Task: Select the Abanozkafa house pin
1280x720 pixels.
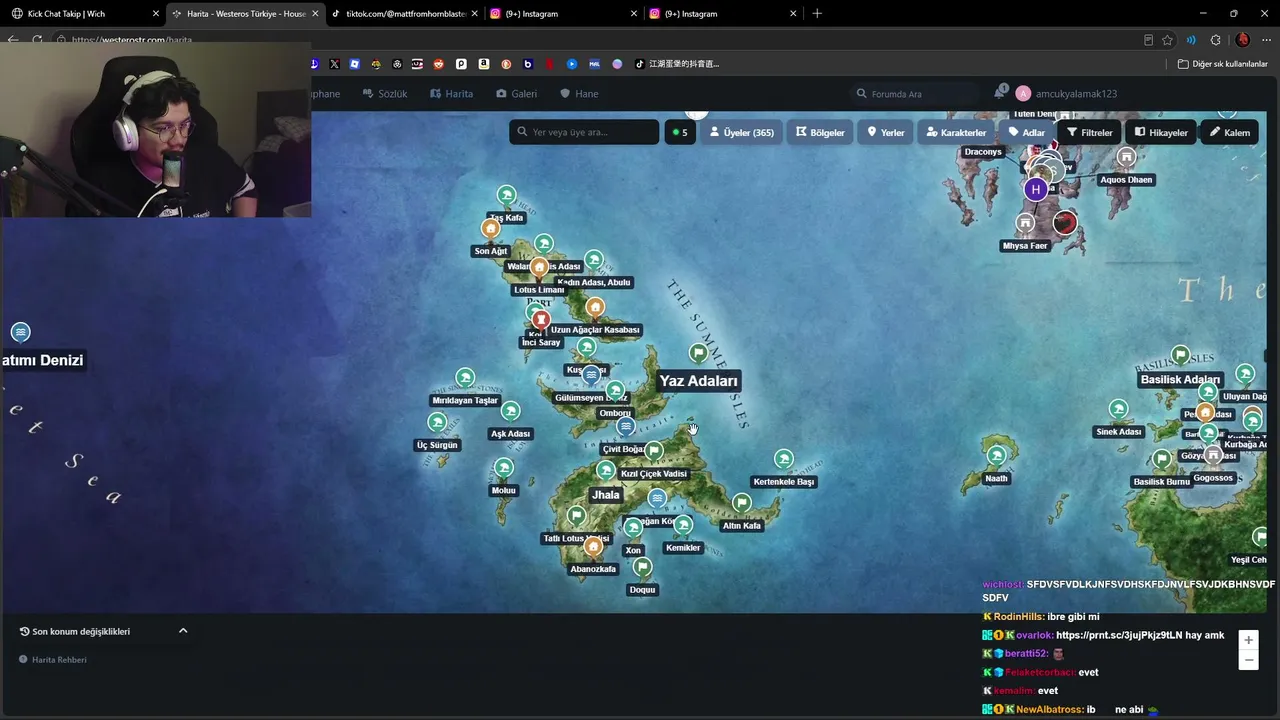Action: pos(594,547)
